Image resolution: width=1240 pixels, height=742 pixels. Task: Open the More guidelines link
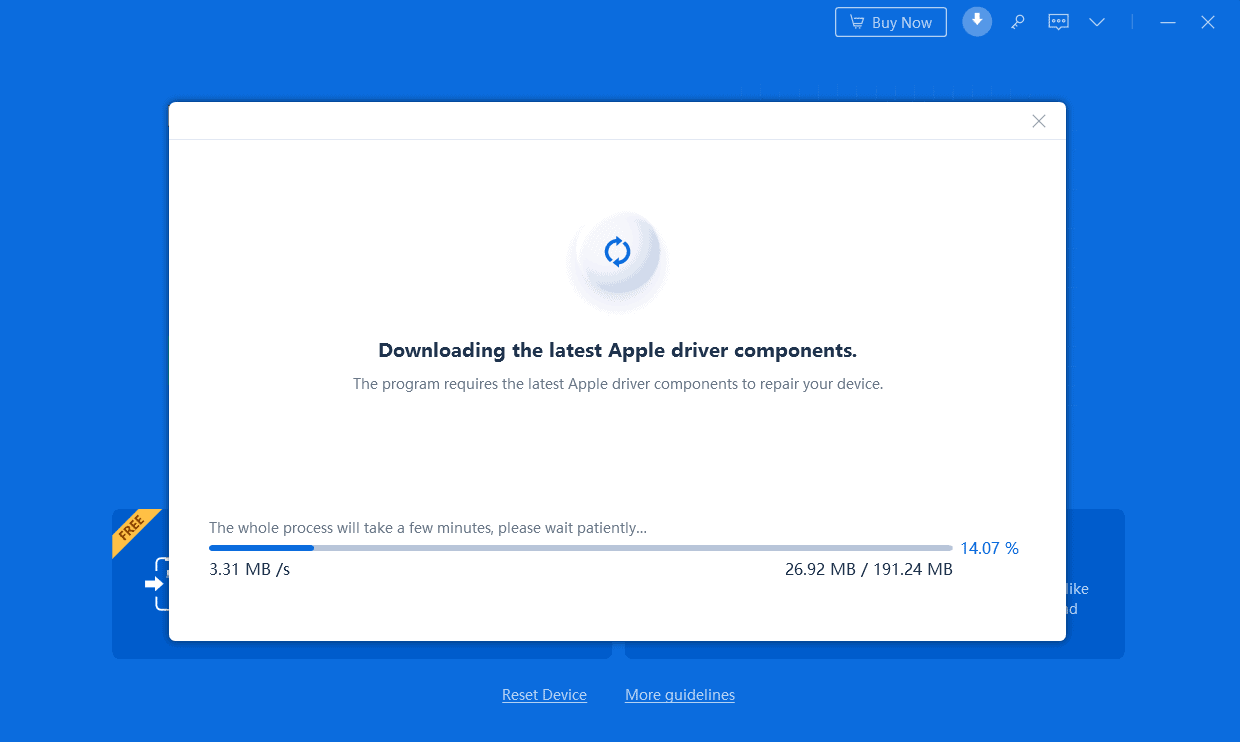(x=680, y=695)
